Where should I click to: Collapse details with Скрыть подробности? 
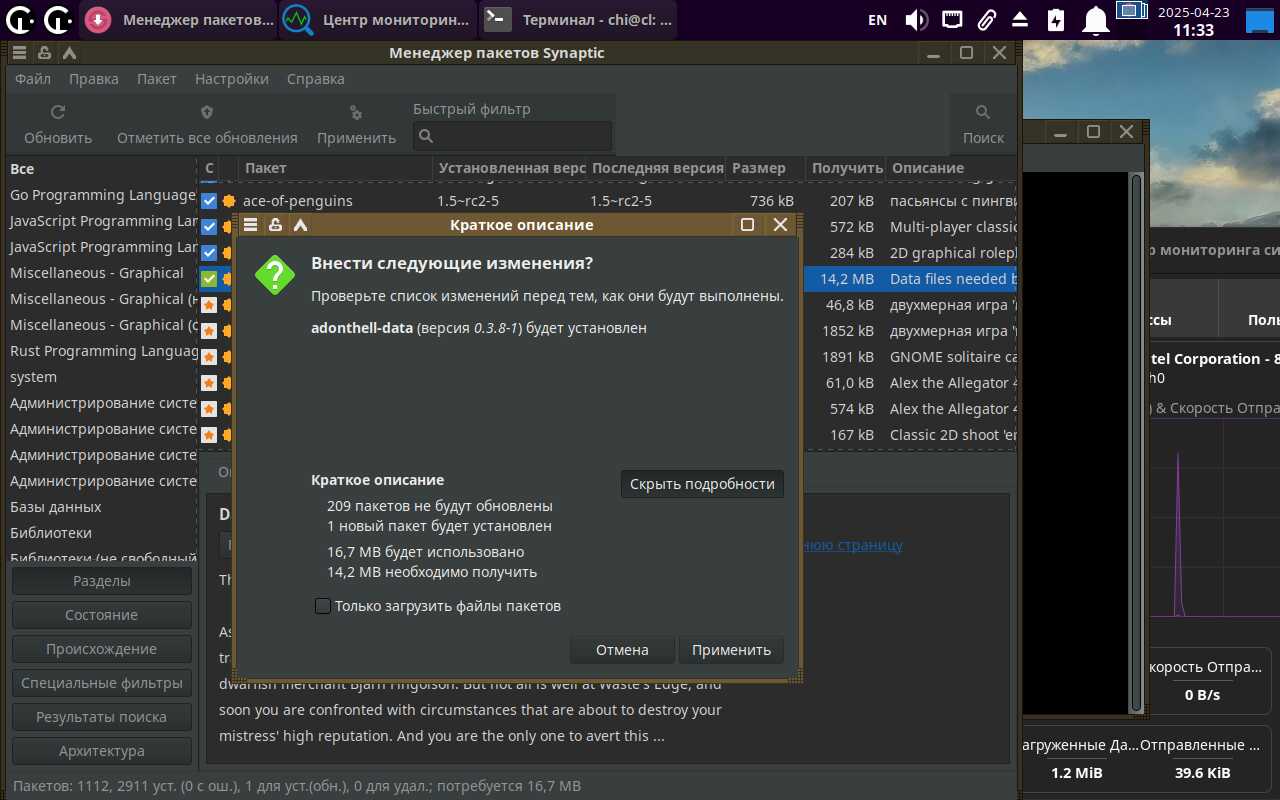click(702, 484)
